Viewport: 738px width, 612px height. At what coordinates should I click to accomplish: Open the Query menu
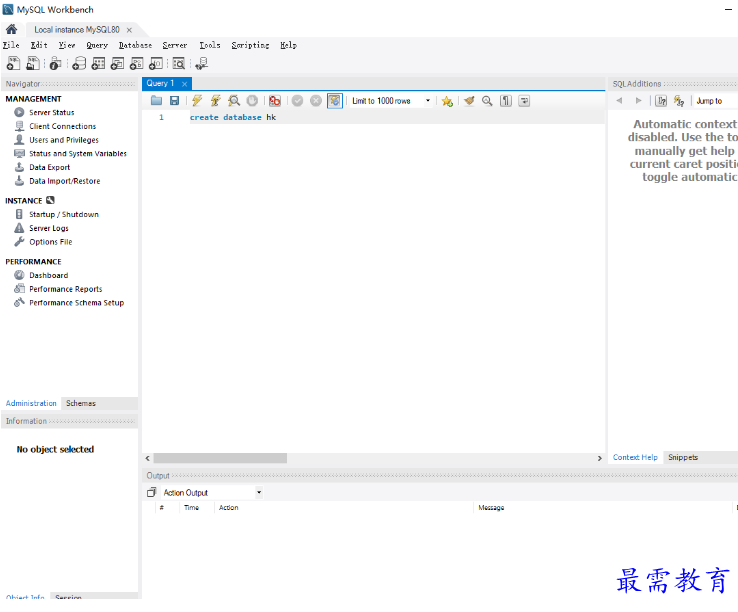coord(97,45)
